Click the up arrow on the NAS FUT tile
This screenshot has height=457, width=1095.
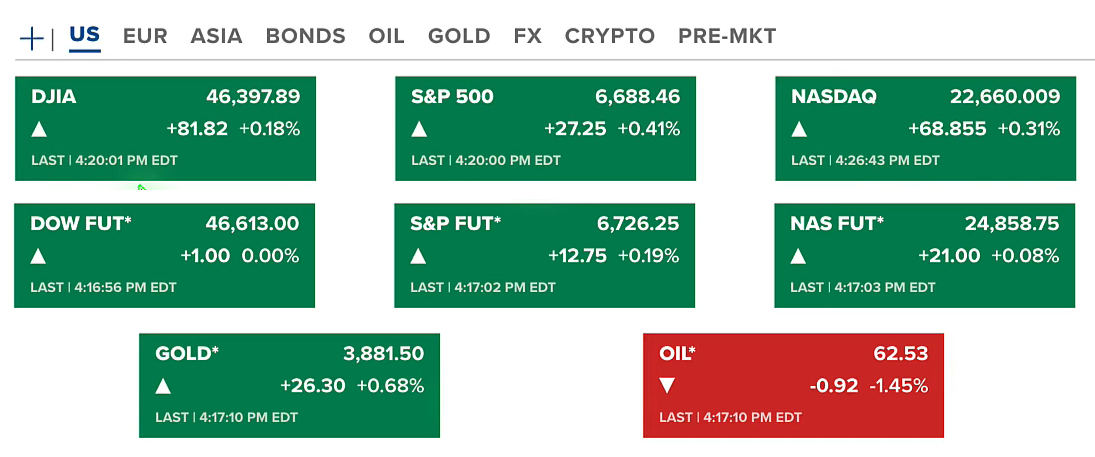(799, 256)
